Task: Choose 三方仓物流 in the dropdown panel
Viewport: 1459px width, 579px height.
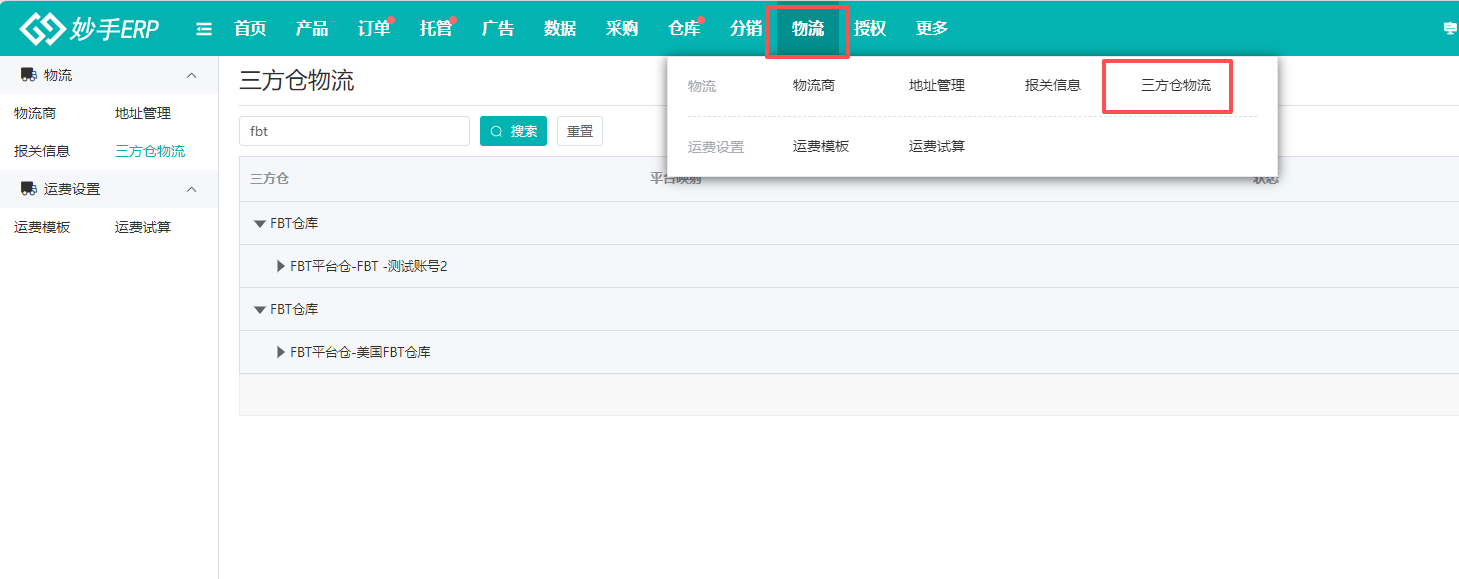Action: (1176, 86)
